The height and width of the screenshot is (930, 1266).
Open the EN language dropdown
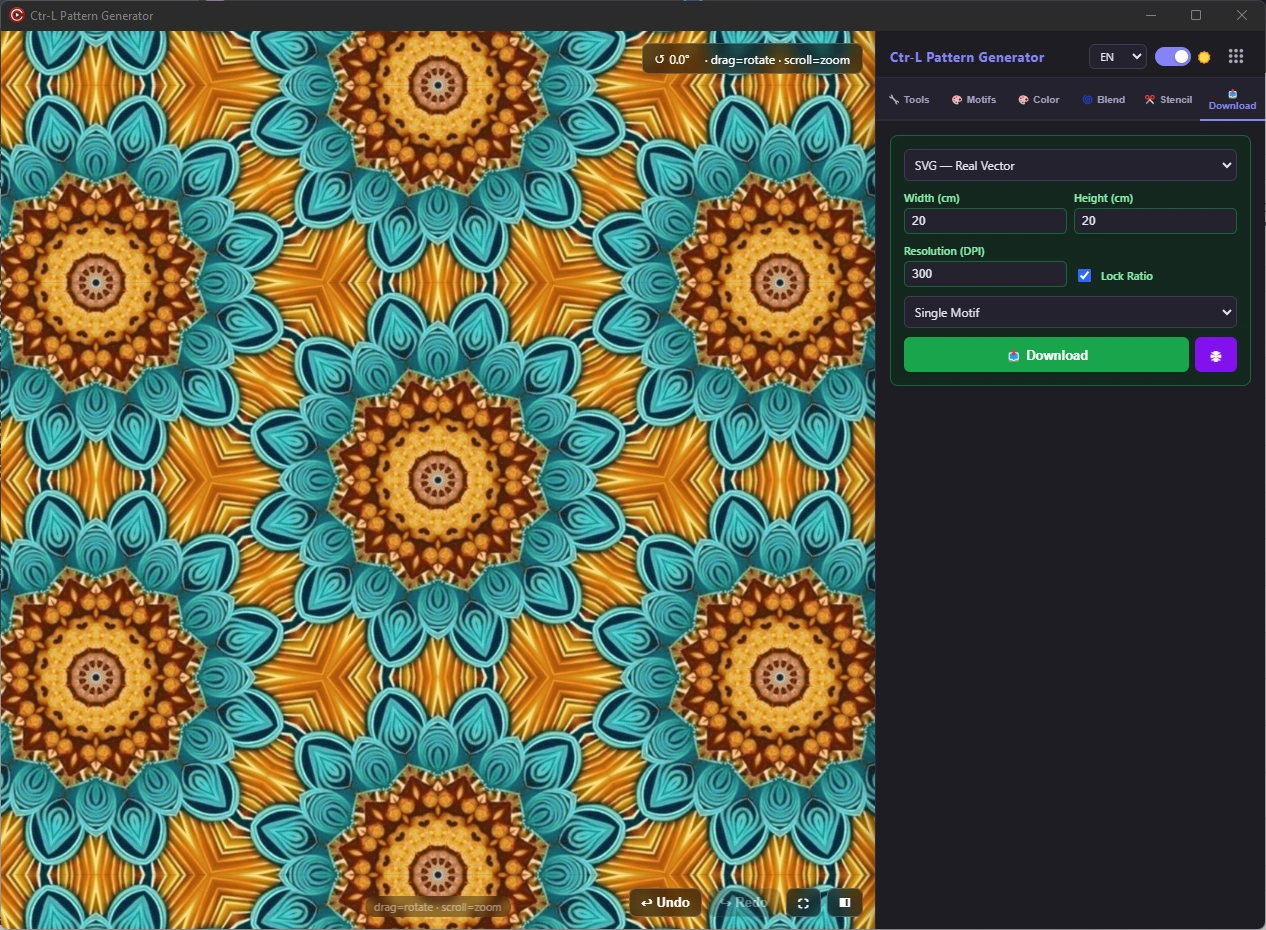[1117, 57]
